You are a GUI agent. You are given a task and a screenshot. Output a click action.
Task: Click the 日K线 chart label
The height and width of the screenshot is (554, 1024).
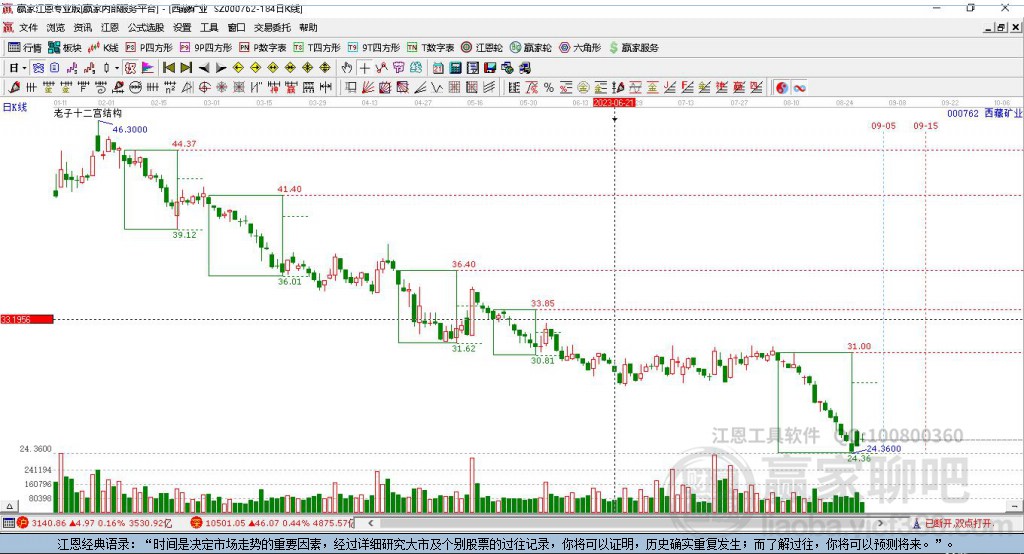tap(14, 107)
